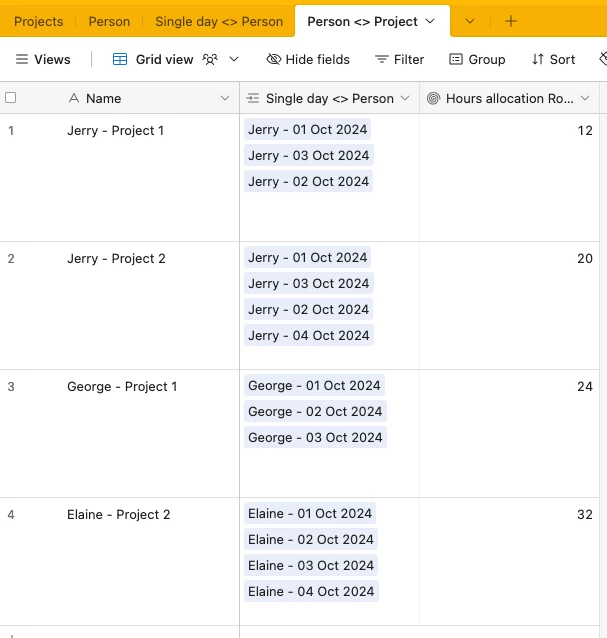The height and width of the screenshot is (638, 607).
Task: Open the Group options
Action: [x=477, y=59]
